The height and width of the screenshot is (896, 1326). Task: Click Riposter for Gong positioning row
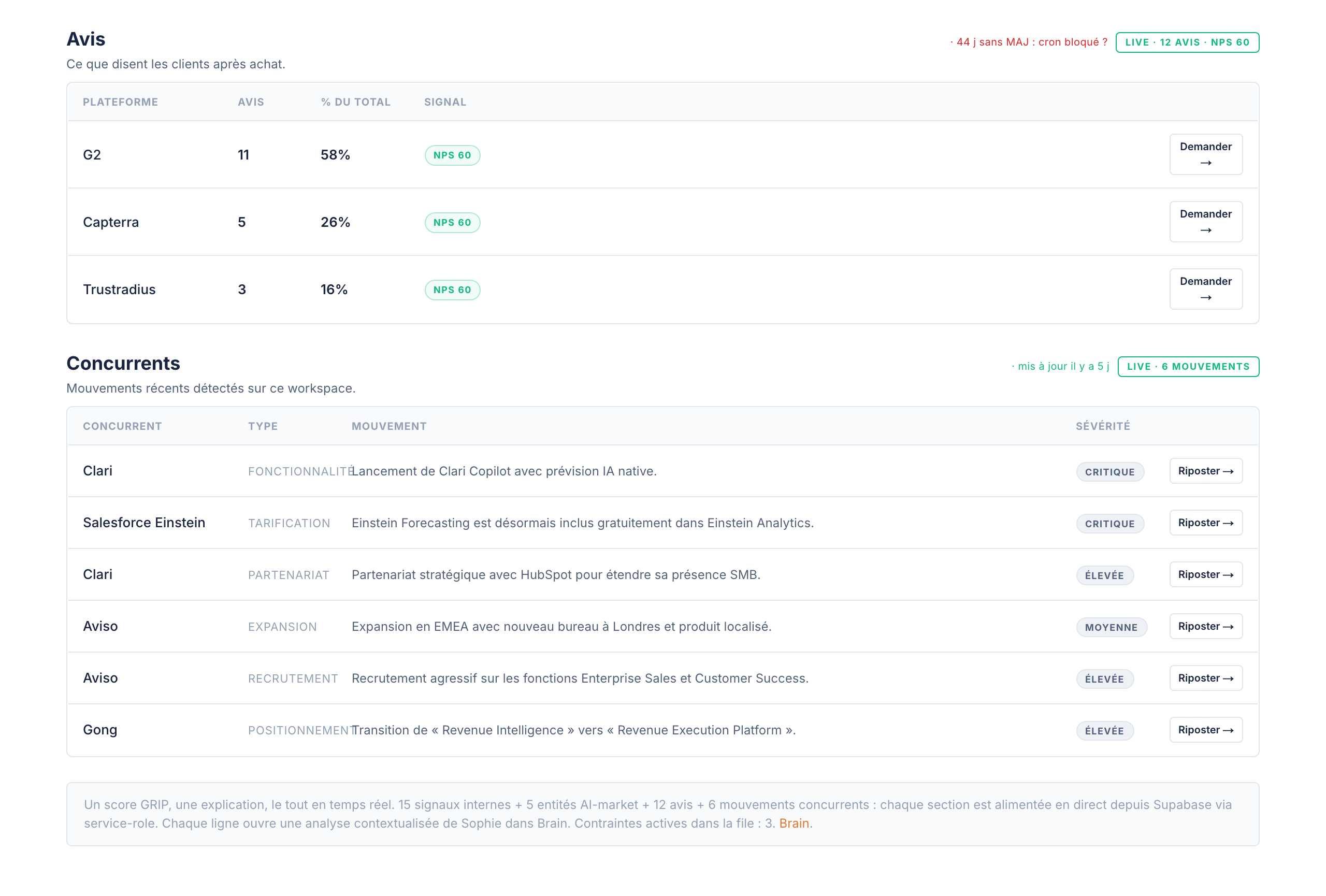coord(1206,730)
